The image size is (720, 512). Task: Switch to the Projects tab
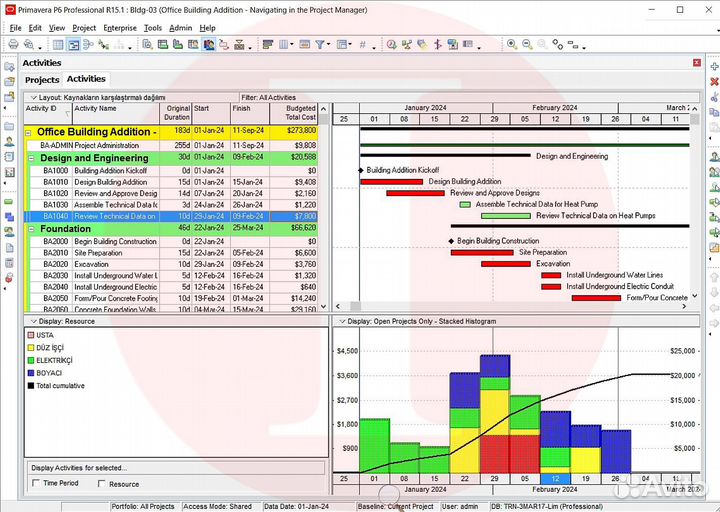tap(42, 80)
